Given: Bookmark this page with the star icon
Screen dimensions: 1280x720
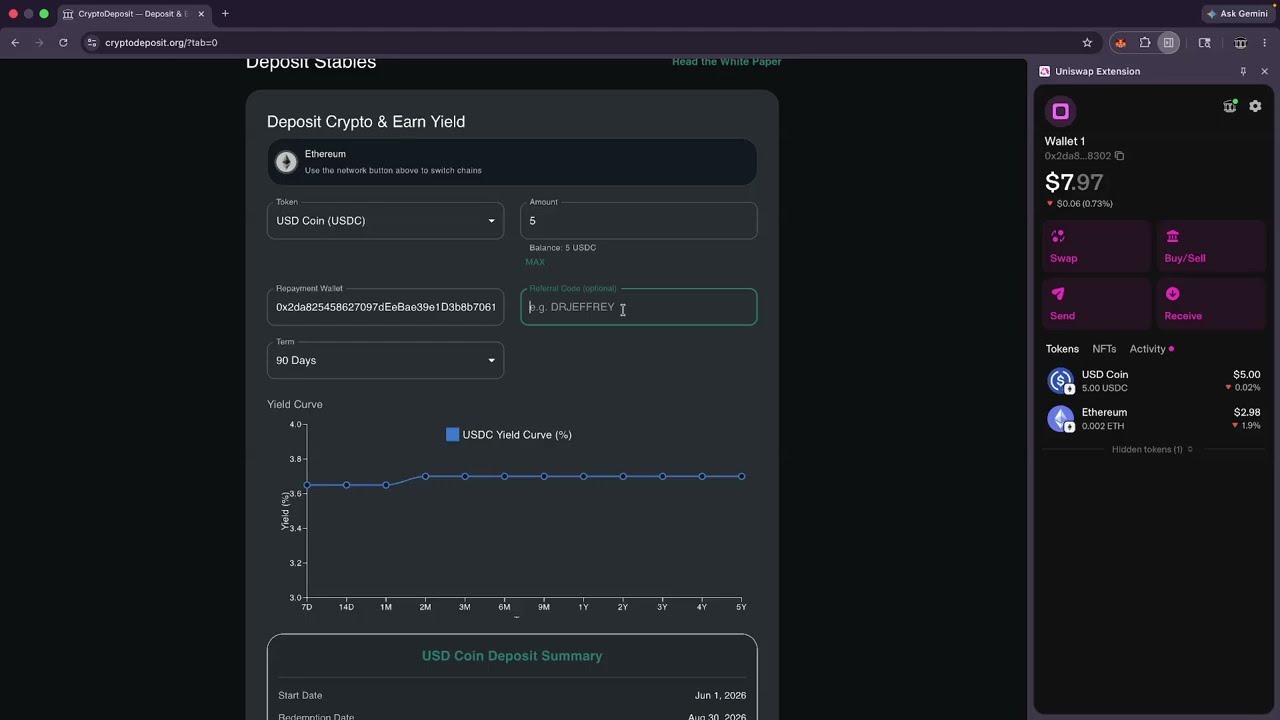Looking at the screenshot, I should [x=1087, y=43].
